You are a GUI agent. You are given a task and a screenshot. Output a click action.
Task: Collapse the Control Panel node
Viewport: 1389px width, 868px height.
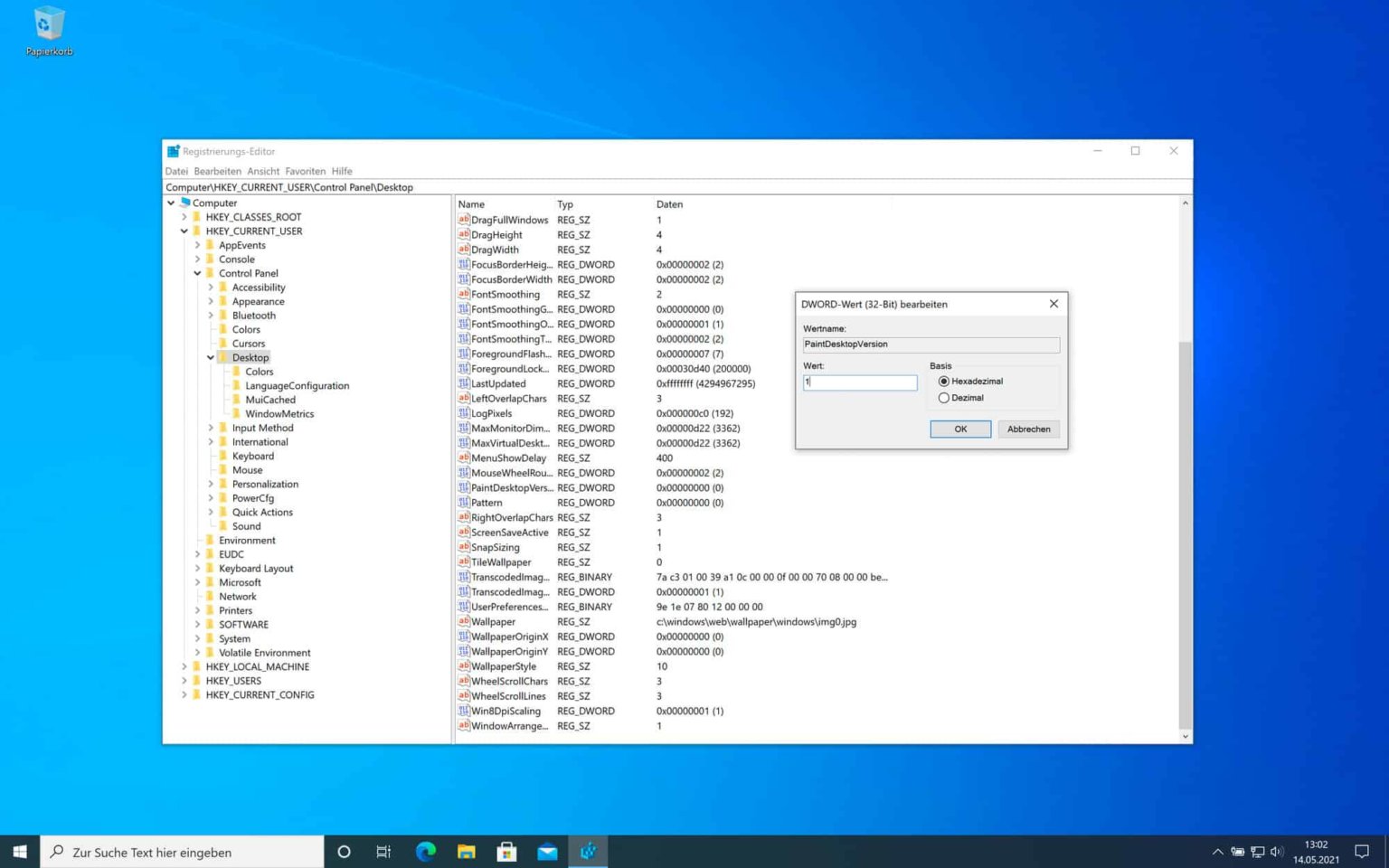197,273
